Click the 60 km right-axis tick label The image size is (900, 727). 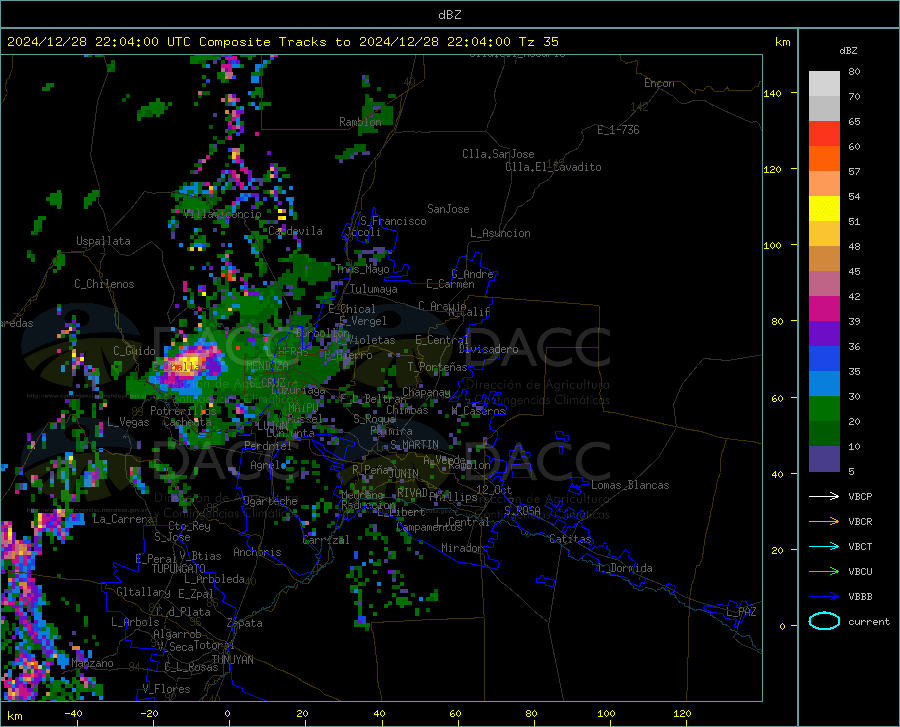(x=777, y=398)
